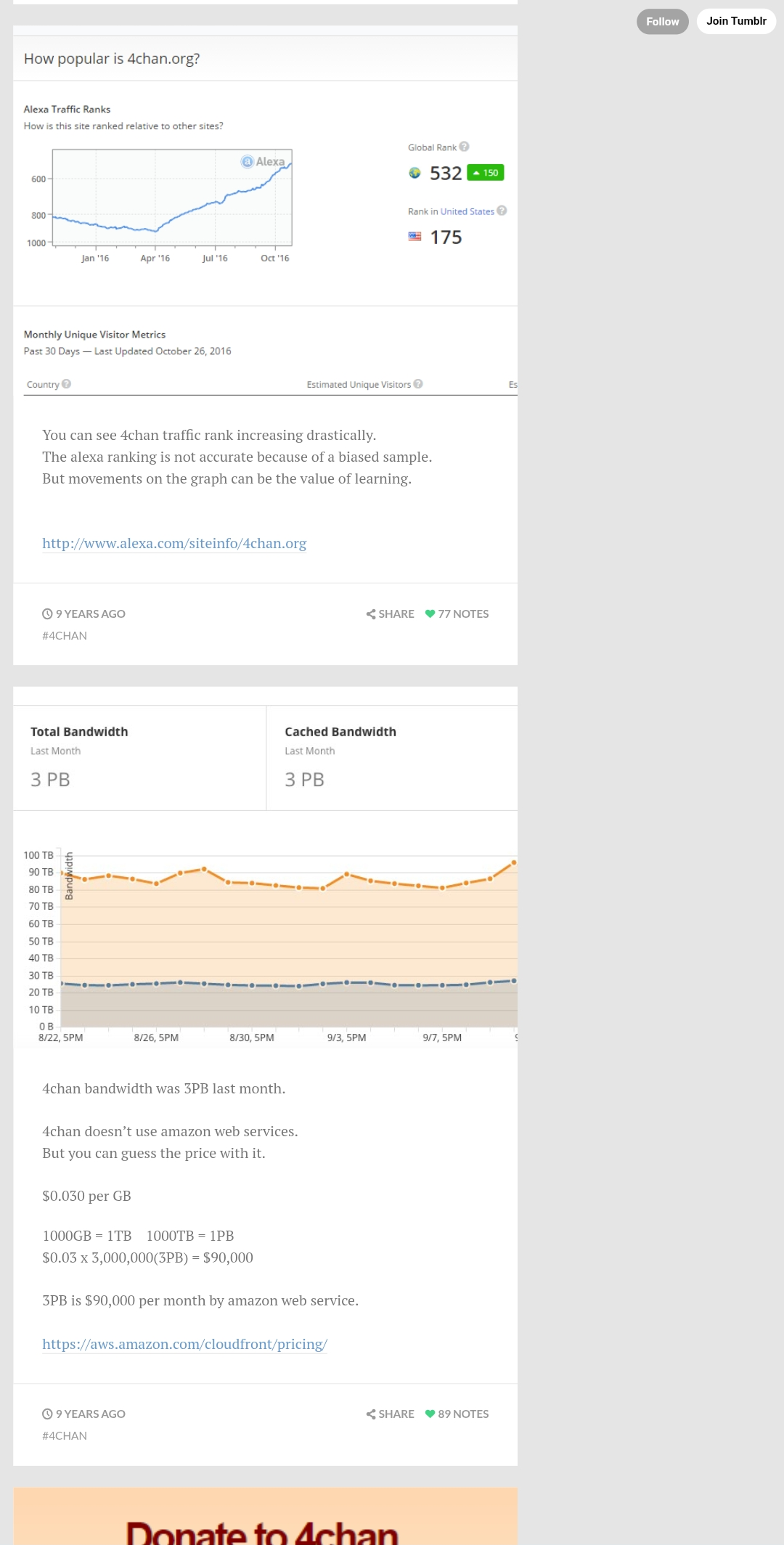Click the US flag icon beside rank 175
Viewport: 784px width, 1545px height.
415,237
